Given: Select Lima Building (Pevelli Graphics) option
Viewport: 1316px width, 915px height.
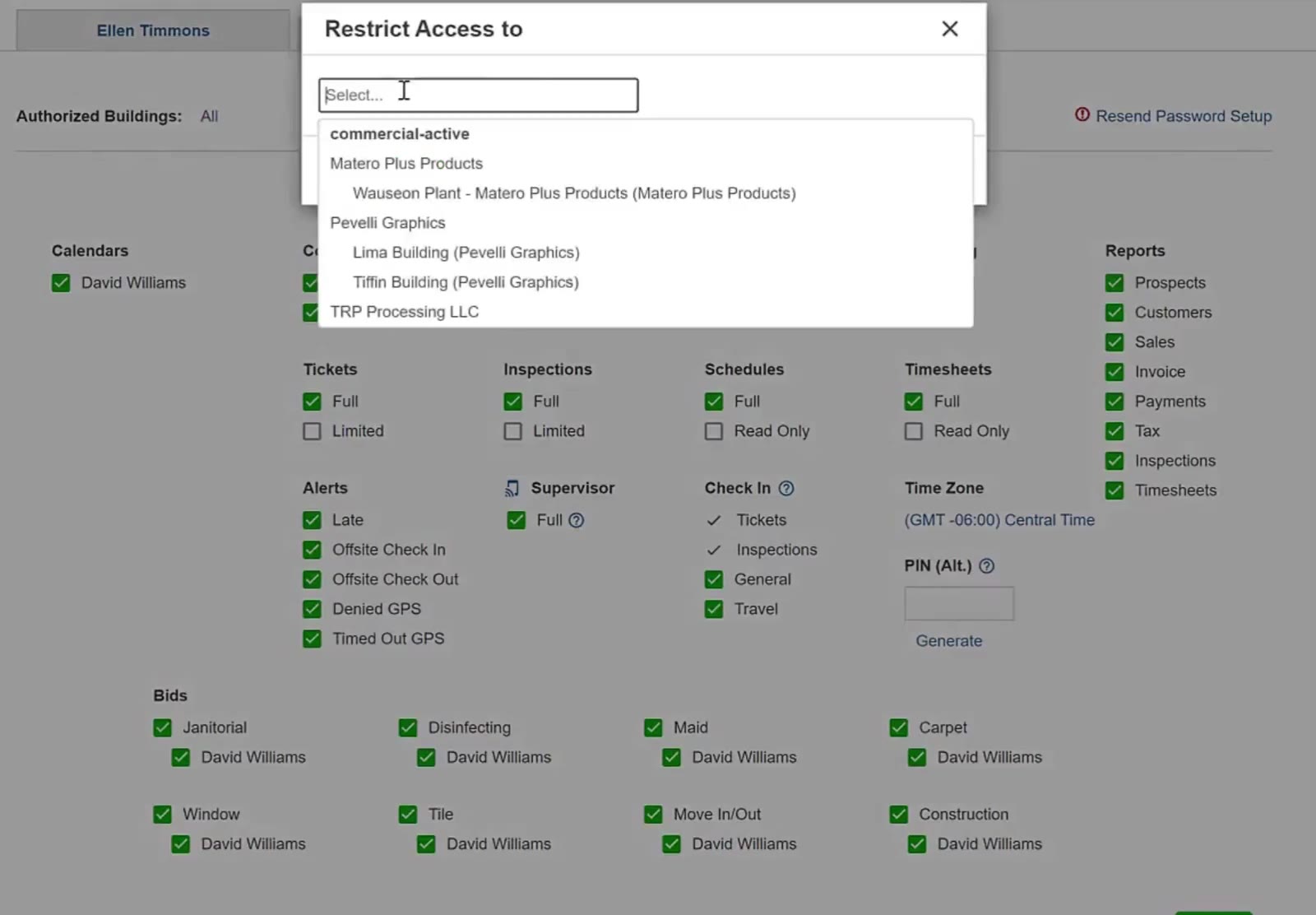Looking at the screenshot, I should 466,253.
